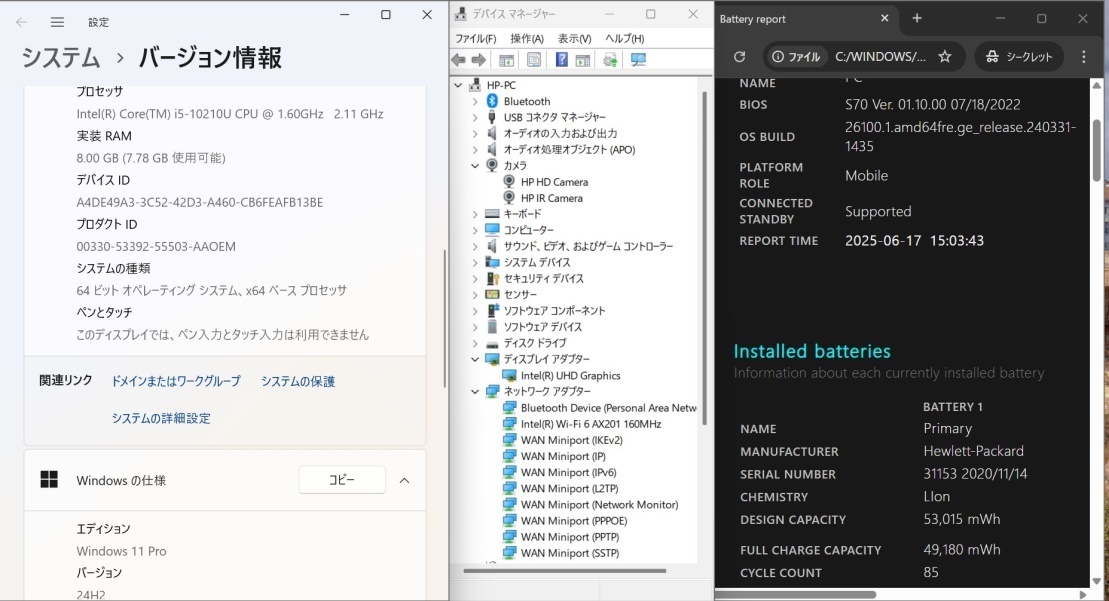Open a new browser tab with plus
Image resolution: width=1109 pixels, height=601 pixels.
tap(917, 18)
